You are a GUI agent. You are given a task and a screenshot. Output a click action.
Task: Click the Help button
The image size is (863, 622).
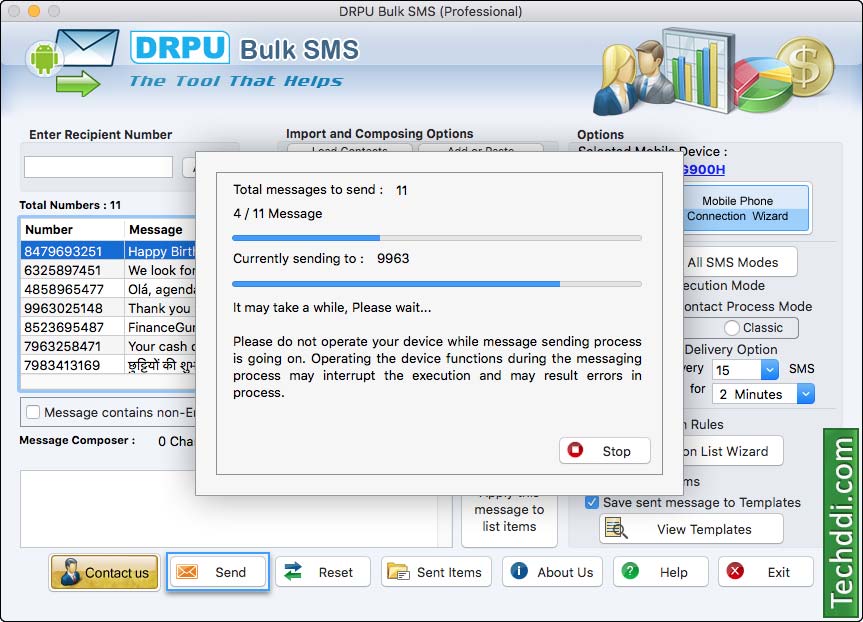pos(661,572)
